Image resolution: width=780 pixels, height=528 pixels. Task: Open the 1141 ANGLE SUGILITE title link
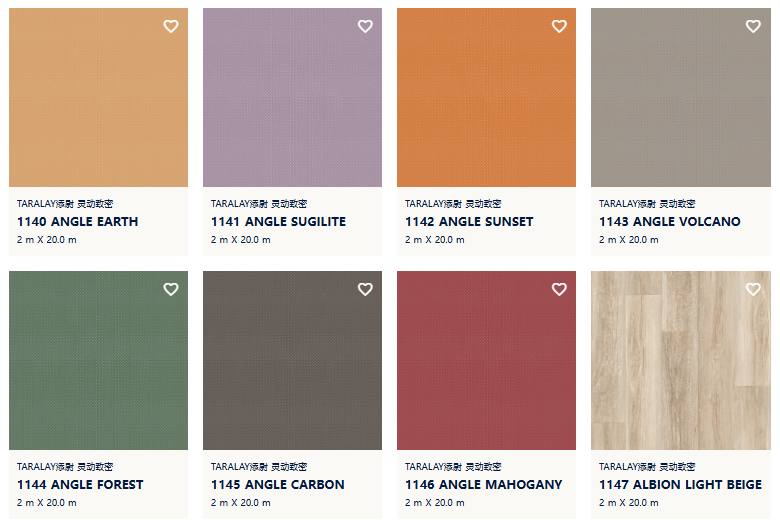[278, 221]
